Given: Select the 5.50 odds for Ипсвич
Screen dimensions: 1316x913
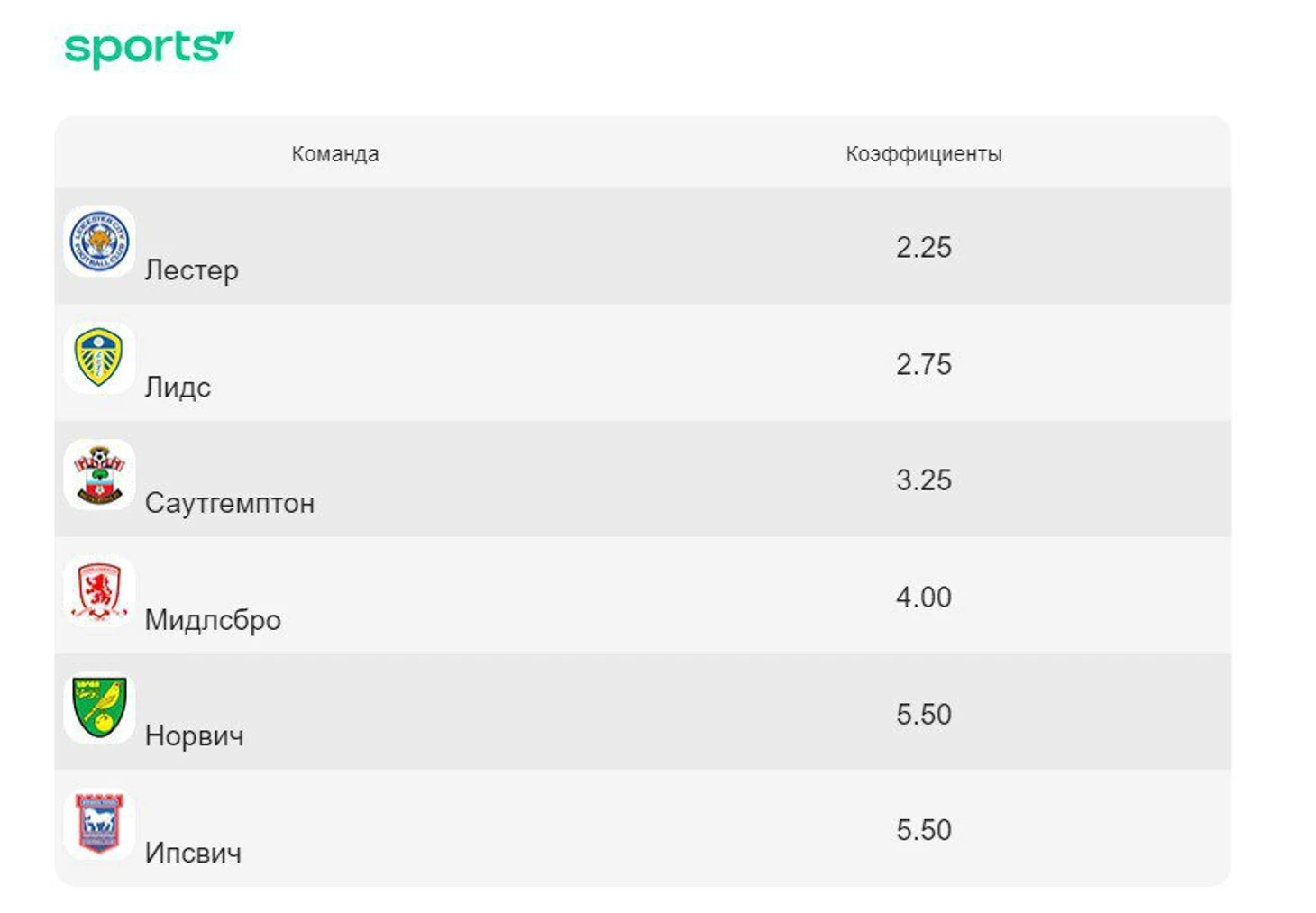Looking at the screenshot, I should 924,830.
